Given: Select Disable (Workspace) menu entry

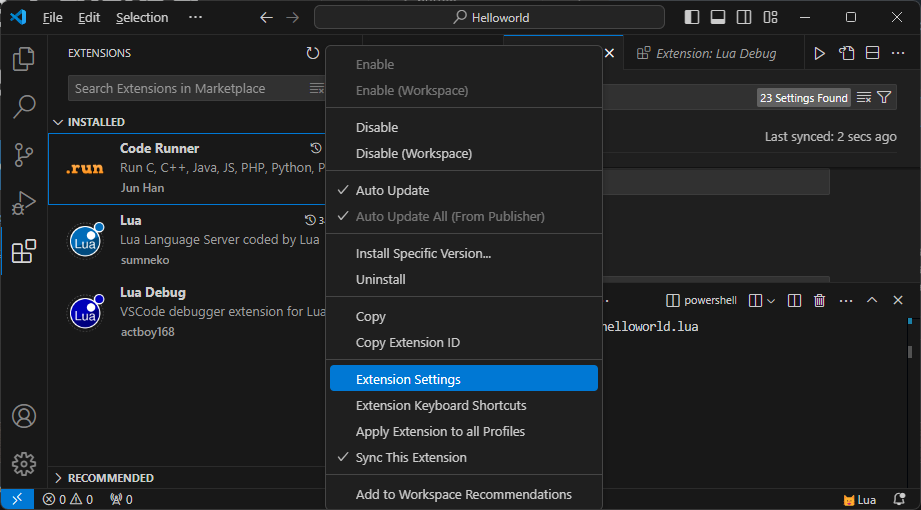Looking at the screenshot, I should [464, 153].
